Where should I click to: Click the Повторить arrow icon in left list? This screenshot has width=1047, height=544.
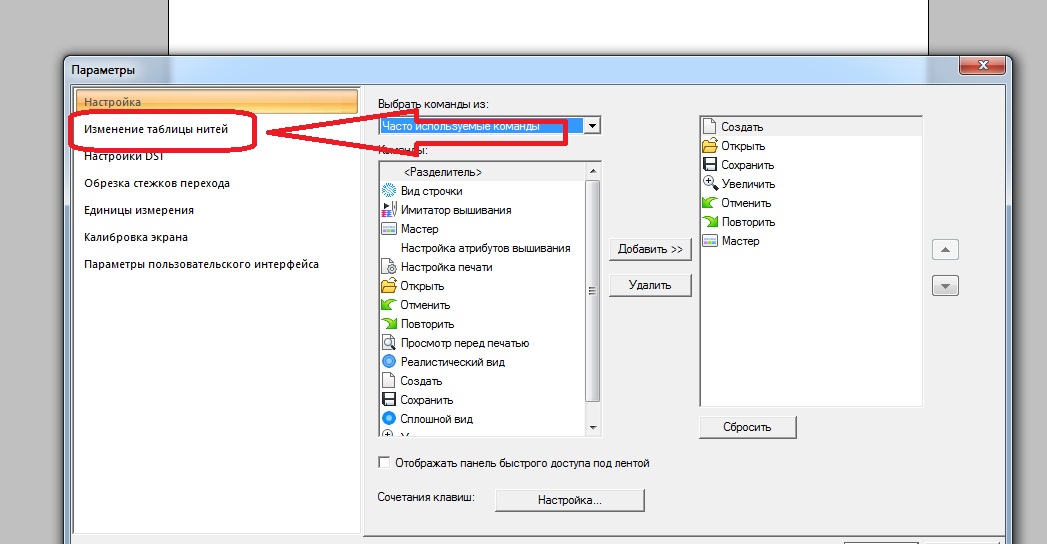pyautogui.click(x=389, y=324)
